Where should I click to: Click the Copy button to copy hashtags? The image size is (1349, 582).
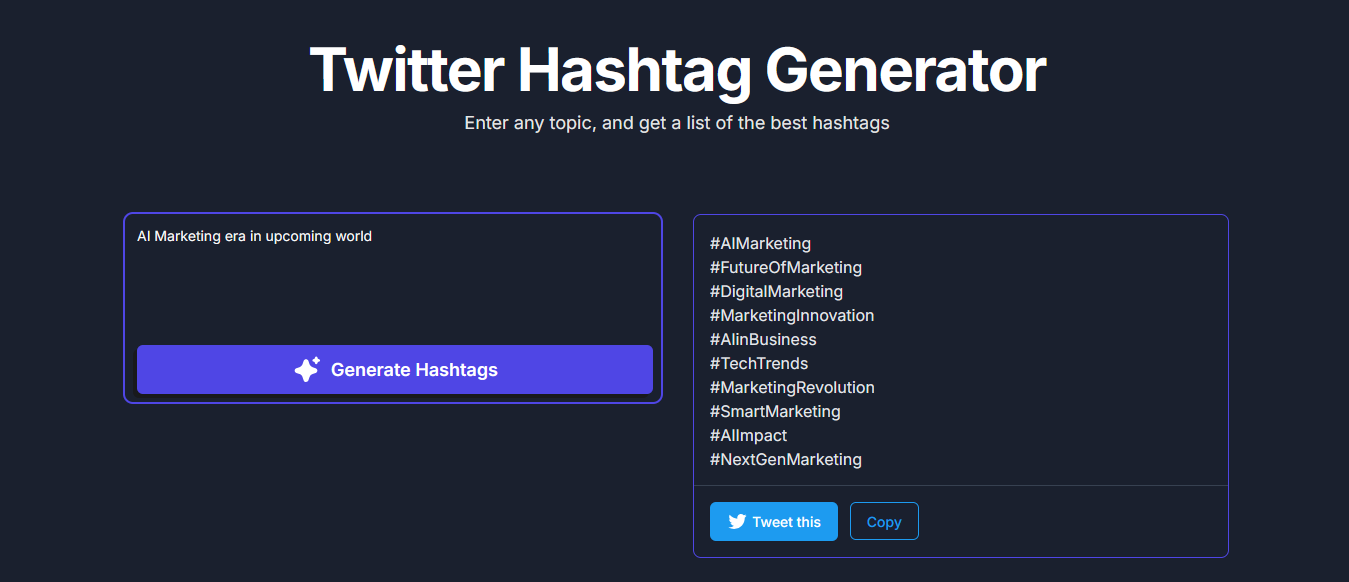[x=884, y=521]
